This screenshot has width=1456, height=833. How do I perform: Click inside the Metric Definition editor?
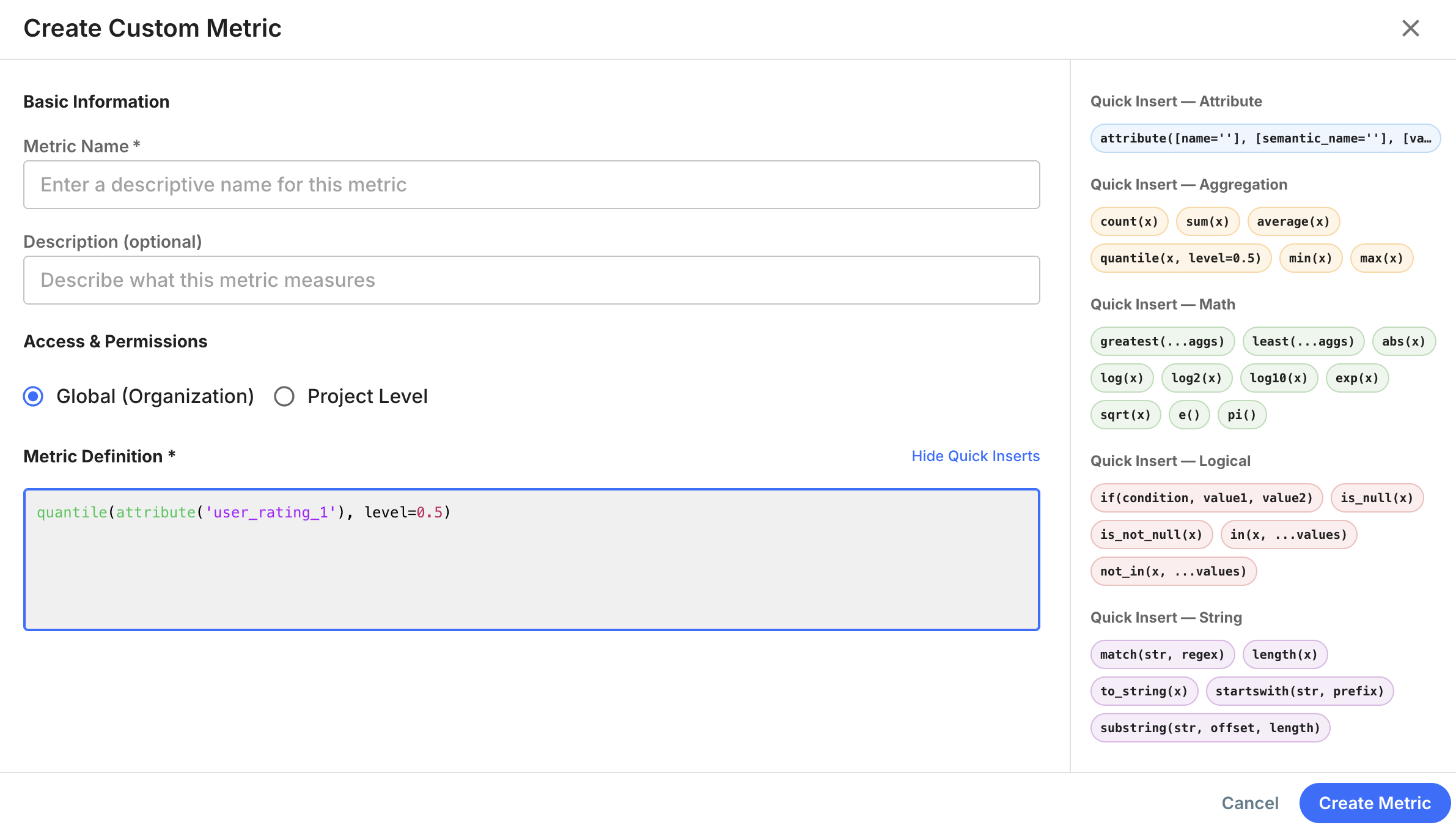[x=531, y=559]
